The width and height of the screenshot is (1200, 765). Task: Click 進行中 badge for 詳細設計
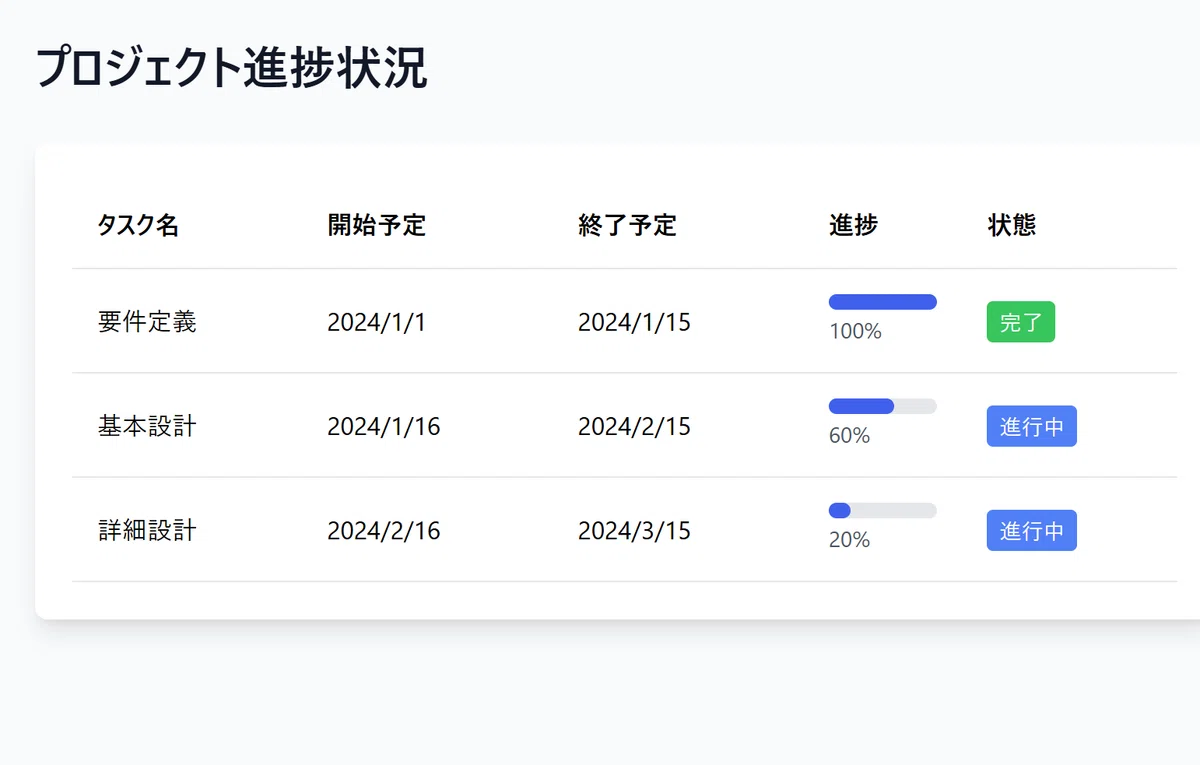point(1032,530)
